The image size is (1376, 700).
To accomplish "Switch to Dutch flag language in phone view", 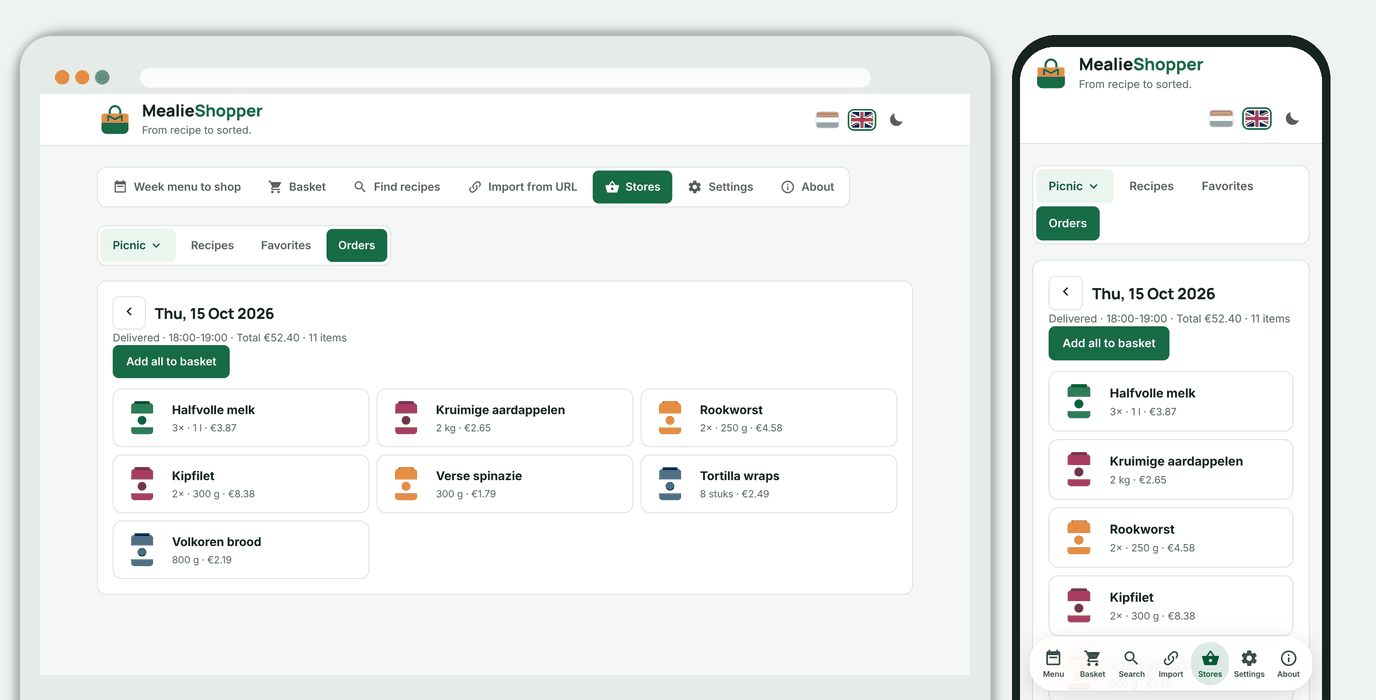I will 1221,119.
